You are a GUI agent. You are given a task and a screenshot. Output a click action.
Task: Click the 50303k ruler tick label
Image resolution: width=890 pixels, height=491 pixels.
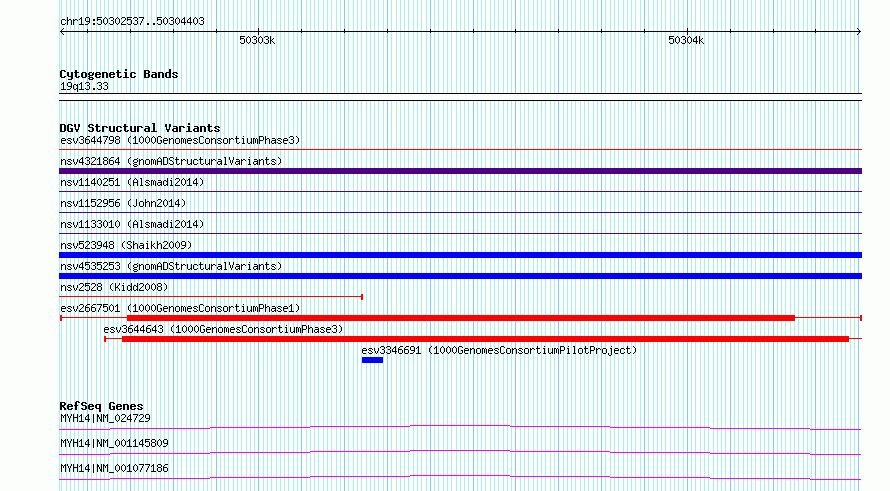[x=257, y=40]
